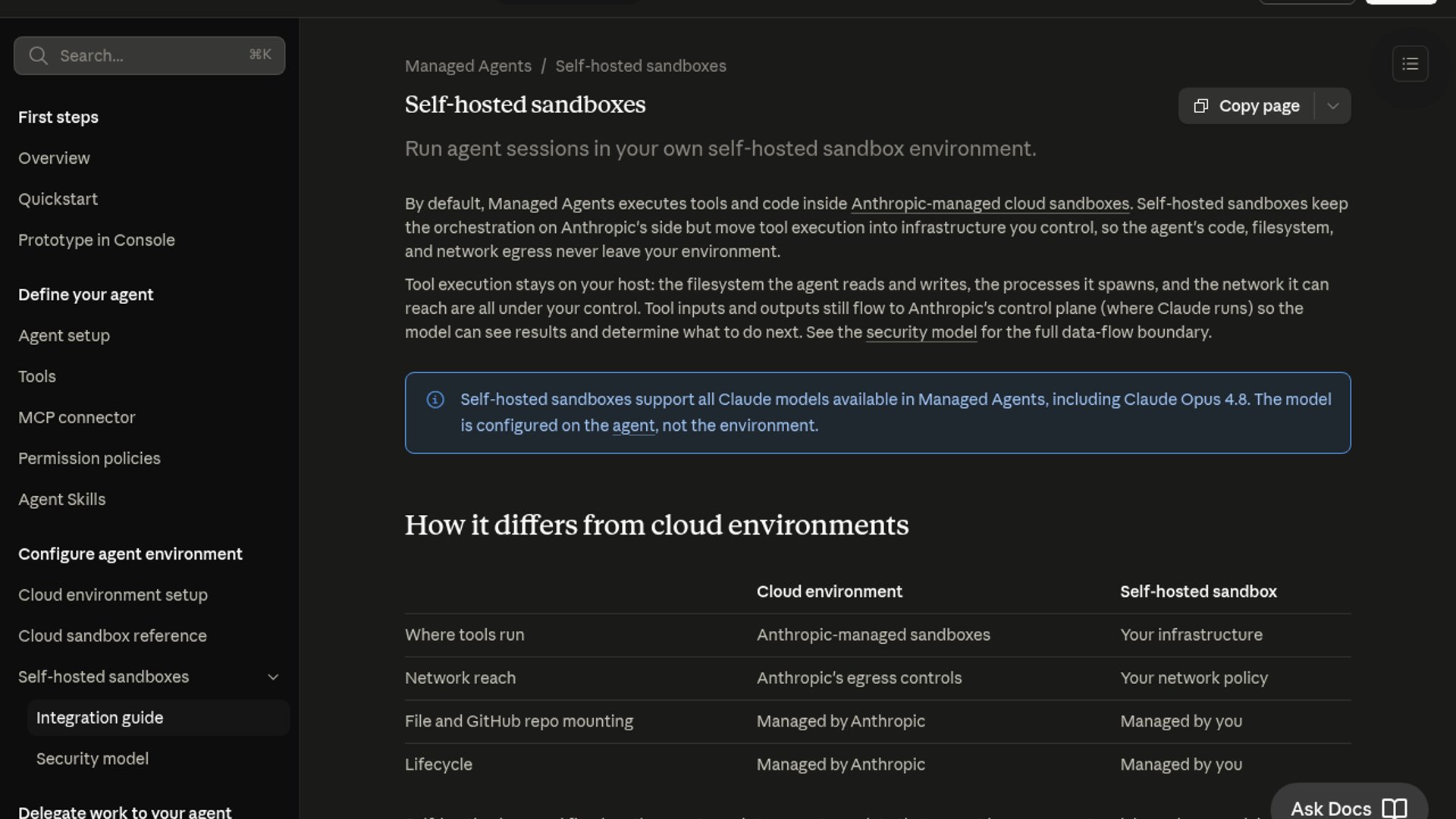Screen dimensions: 1456x819
Task: Click the search magnifier icon
Action: pos(38,55)
